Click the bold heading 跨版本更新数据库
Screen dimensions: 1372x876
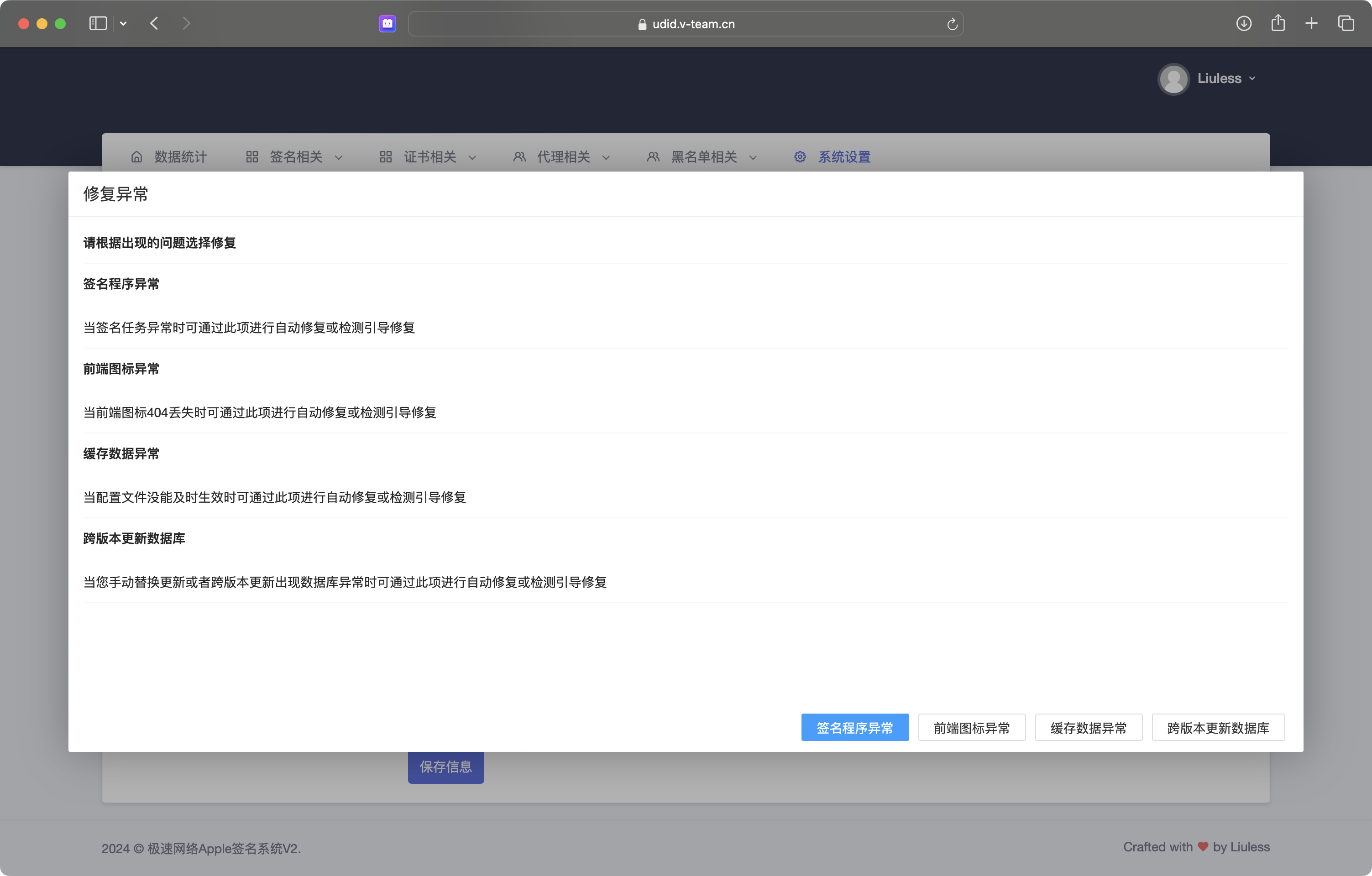134,538
